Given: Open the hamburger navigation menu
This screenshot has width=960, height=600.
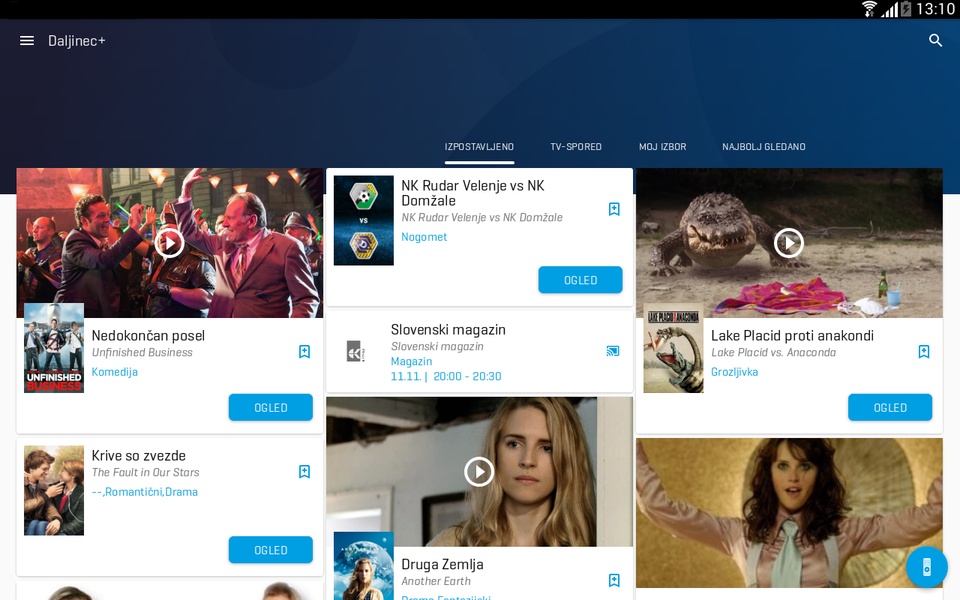Looking at the screenshot, I should [27, 40].
